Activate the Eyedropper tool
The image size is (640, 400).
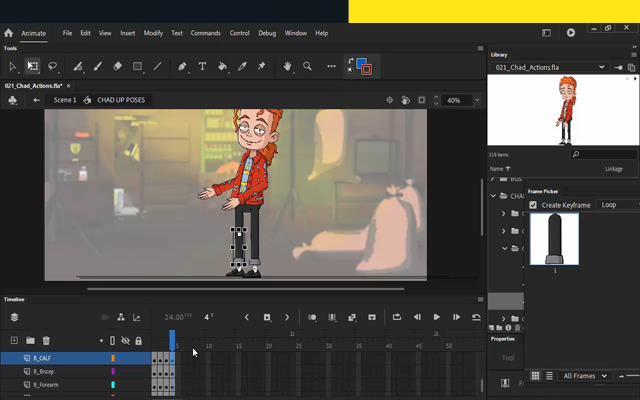[x=242, y=67]
